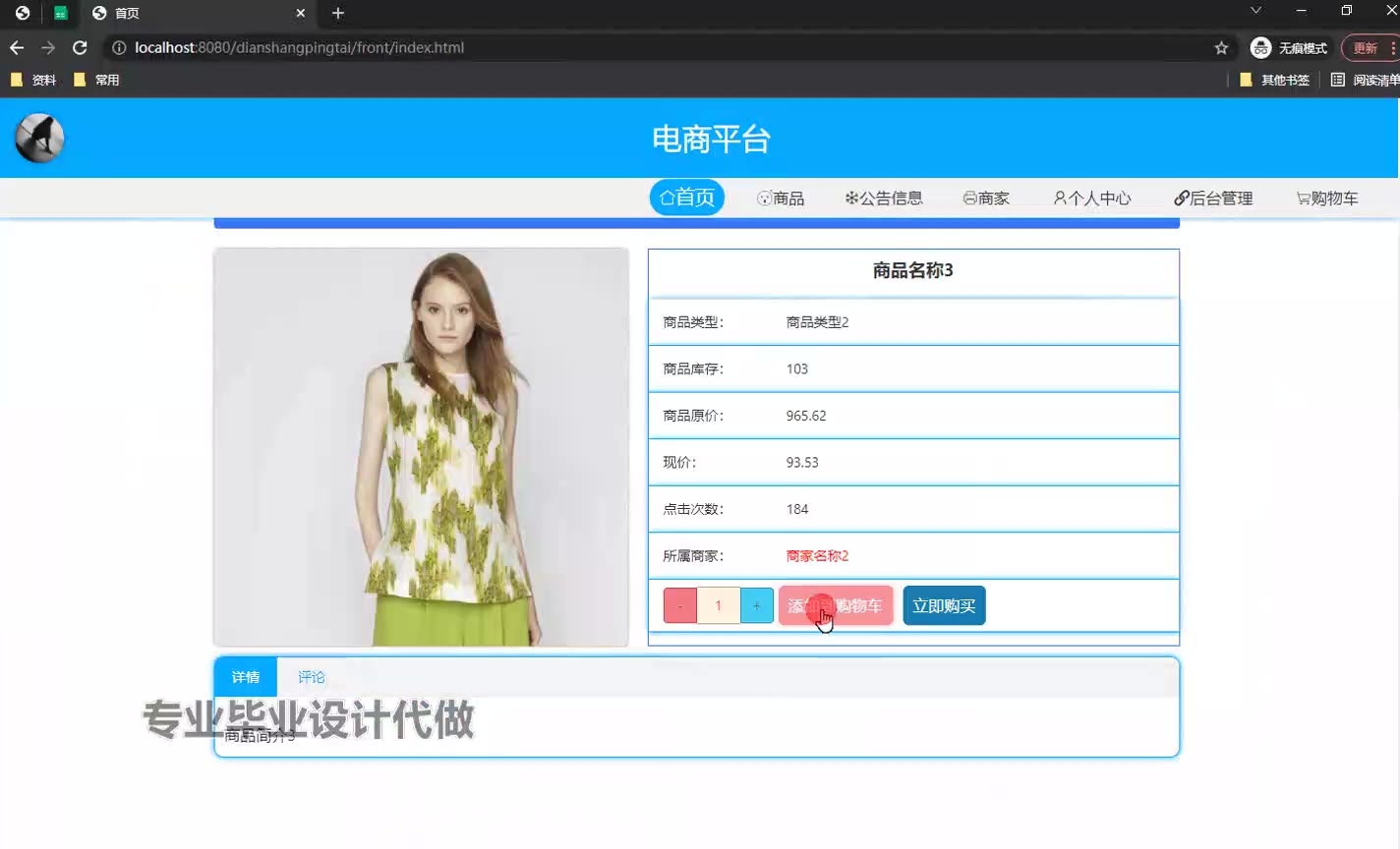Open the tab search chevron dropdown
The height and width of the screenshot is (849, 1400).
tap(1255, 11)
